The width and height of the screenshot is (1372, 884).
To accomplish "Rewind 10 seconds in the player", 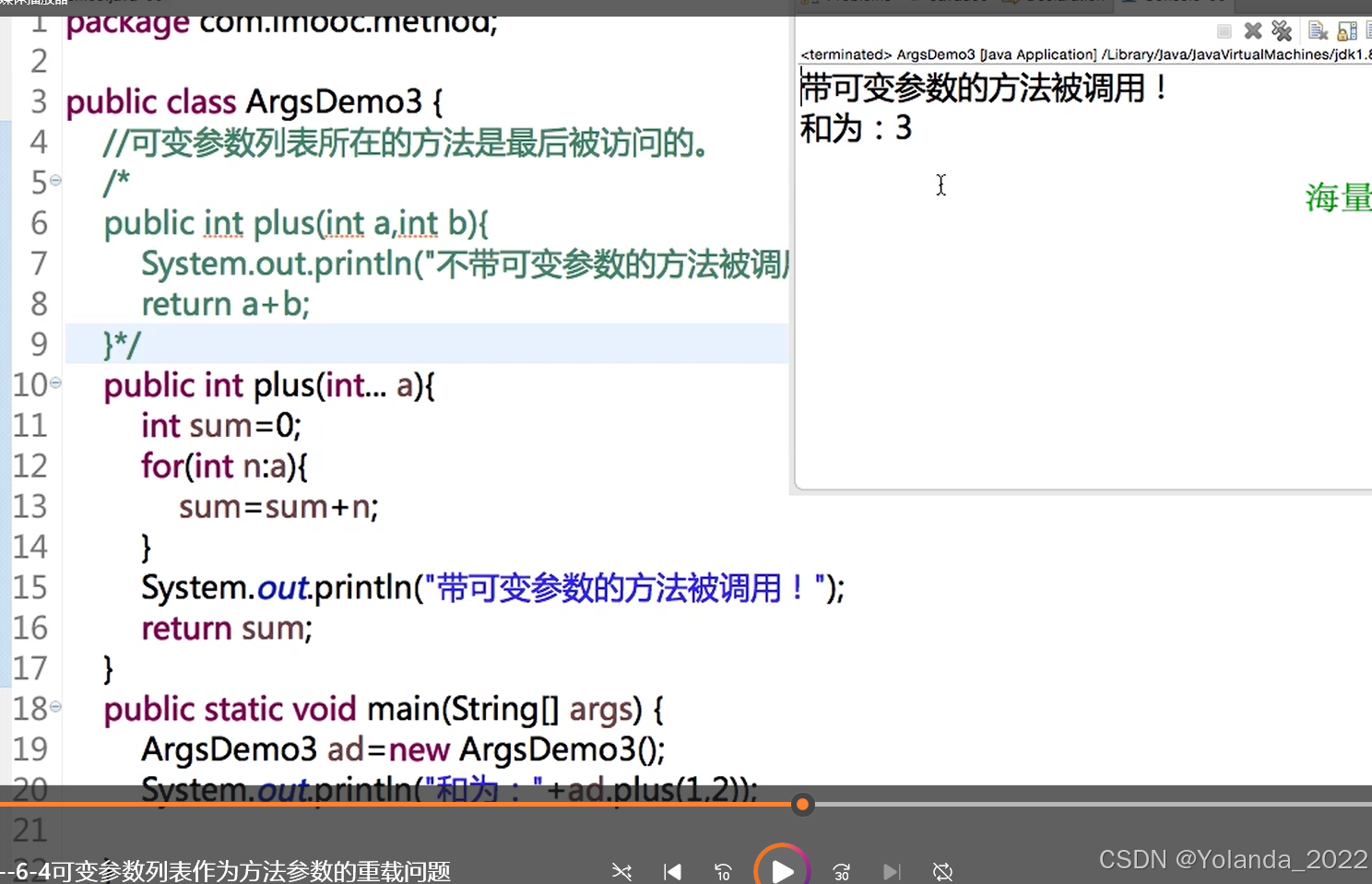I will click(x=723, y=872).
